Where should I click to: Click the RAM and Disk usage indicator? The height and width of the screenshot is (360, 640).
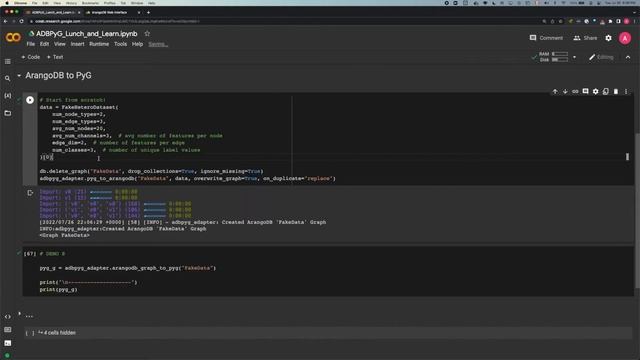pos(554,57)
